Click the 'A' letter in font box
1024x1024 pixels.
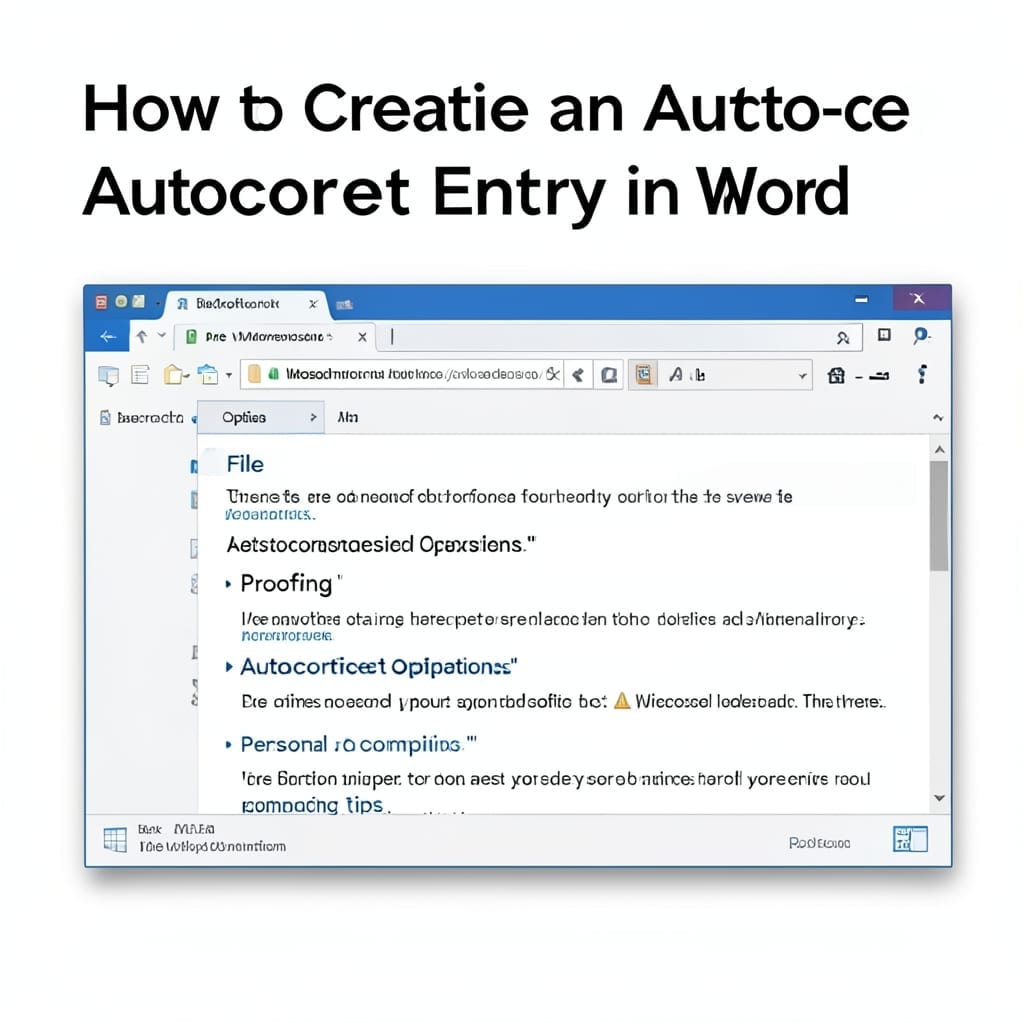pos(677,374)
